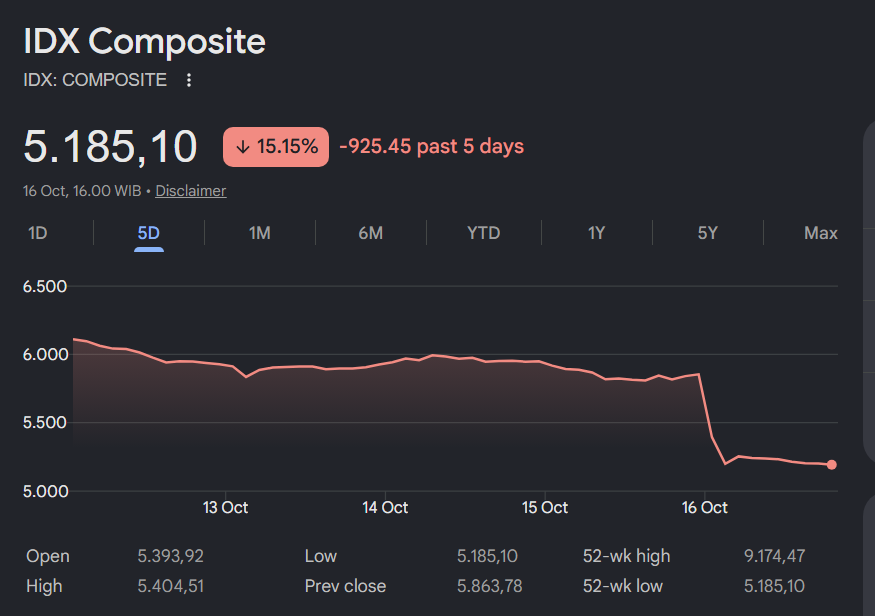Click the down arrow in 15.15% badge

coord(242,147)
